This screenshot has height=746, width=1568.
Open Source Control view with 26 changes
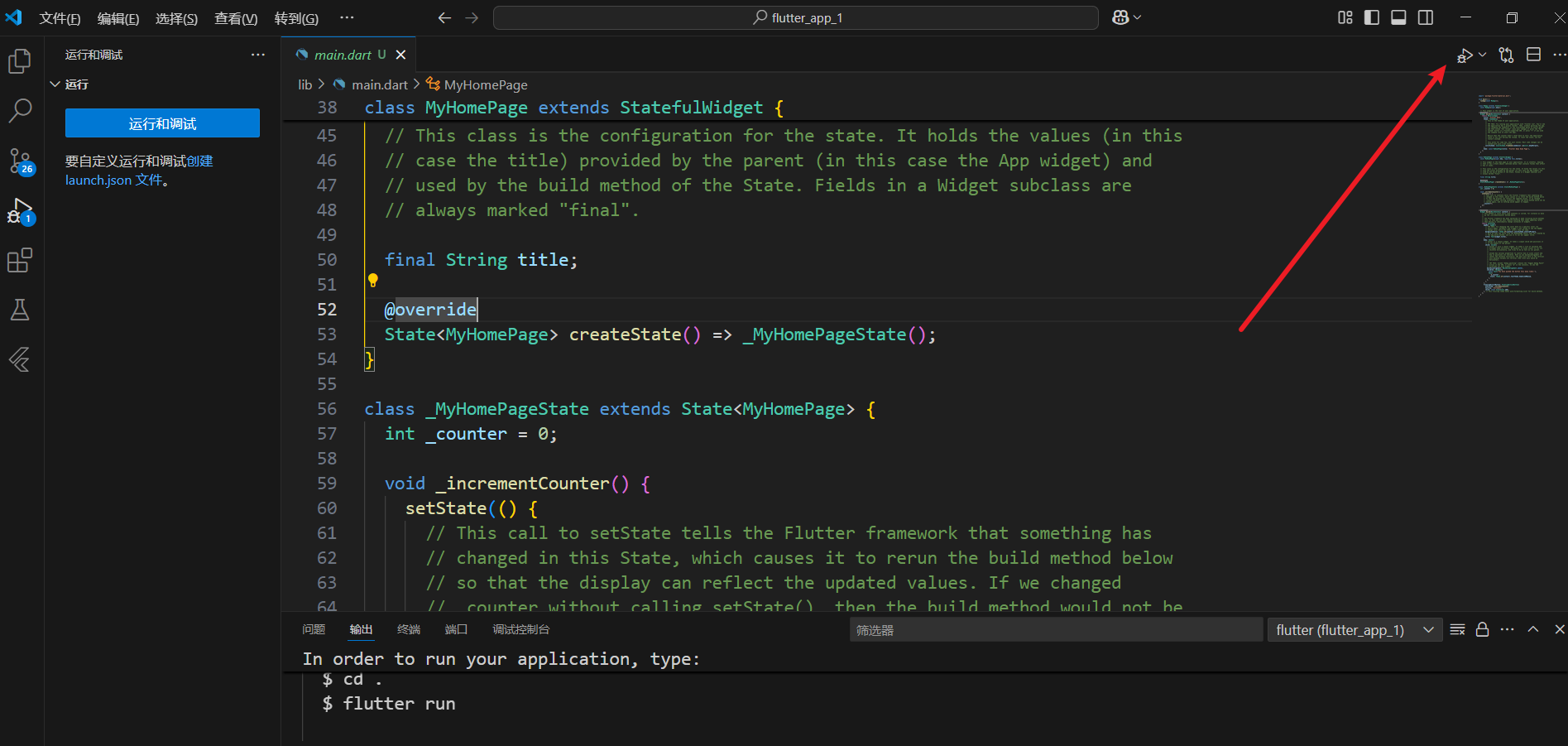(20, 161)
